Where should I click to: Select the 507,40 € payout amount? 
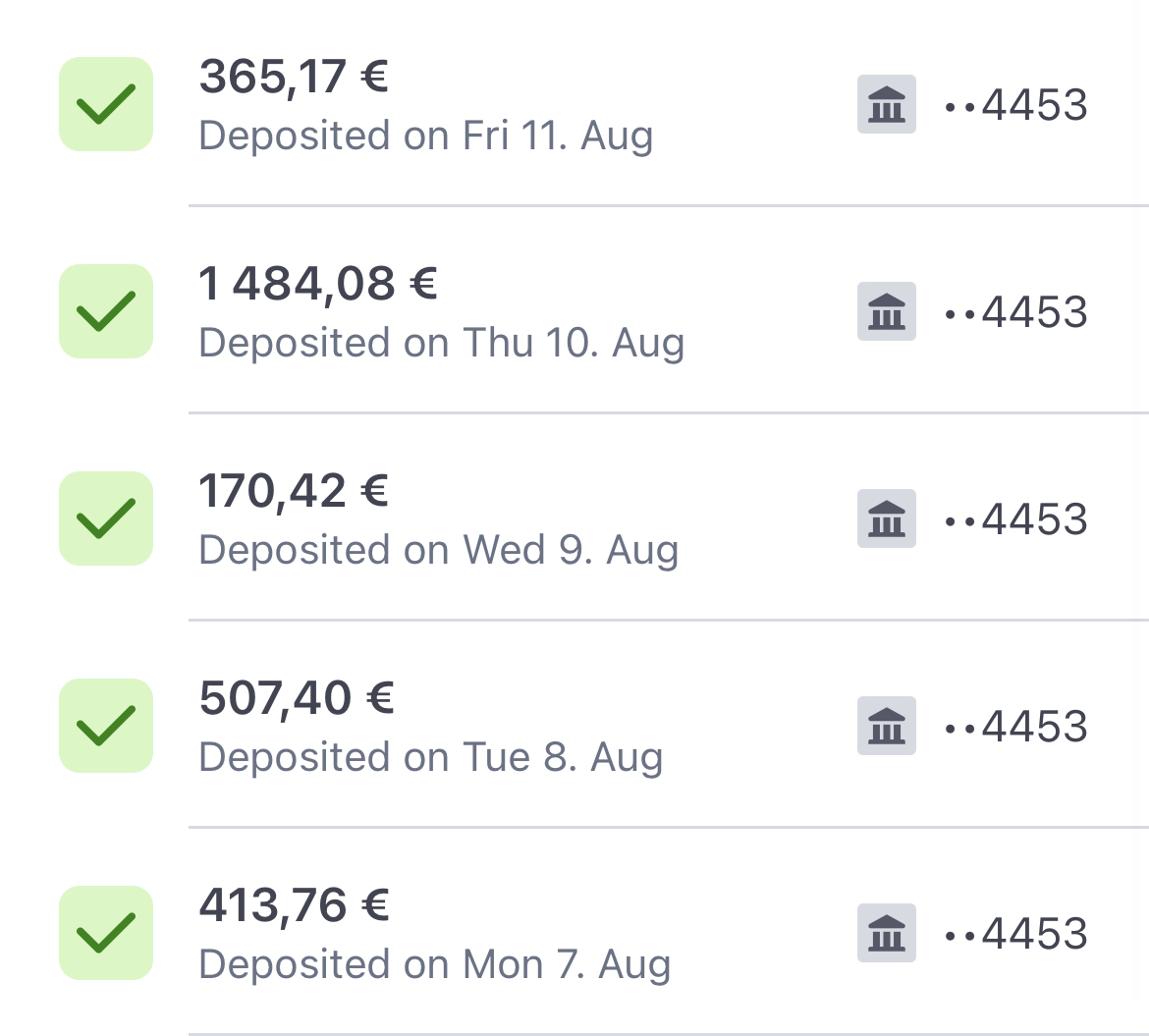[x=296, y=698]
